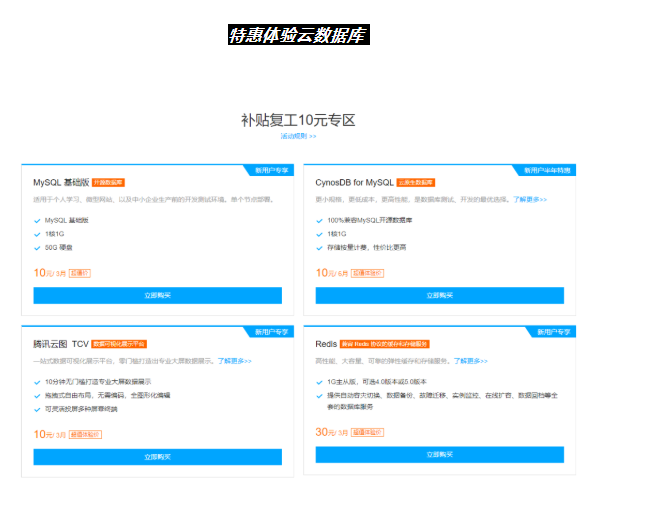Click the 100%兼容MySQL开源数据库 feature text
Screen dimensions: 671x510
coord(370,220)
